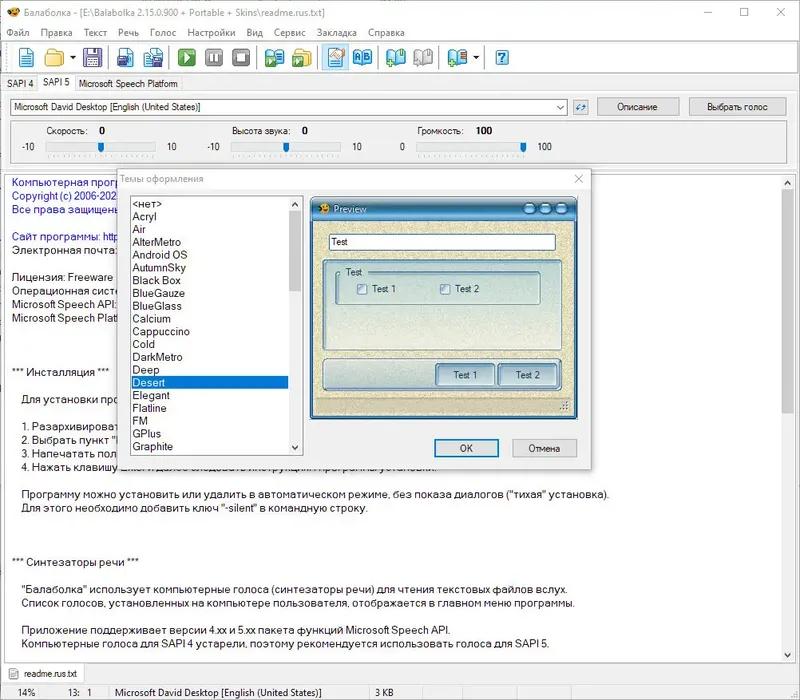Open the Файл menu
Screen dimensions: 800x700
click(18, 33)
